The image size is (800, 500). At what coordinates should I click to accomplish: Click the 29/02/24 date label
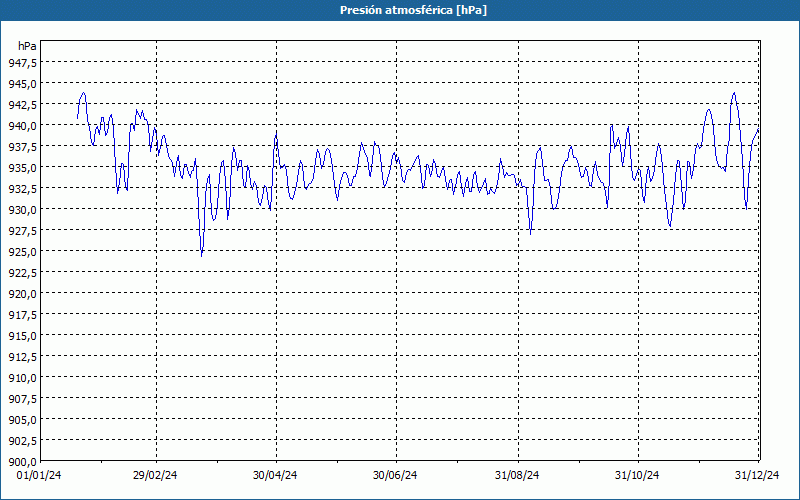coord(155,476)
